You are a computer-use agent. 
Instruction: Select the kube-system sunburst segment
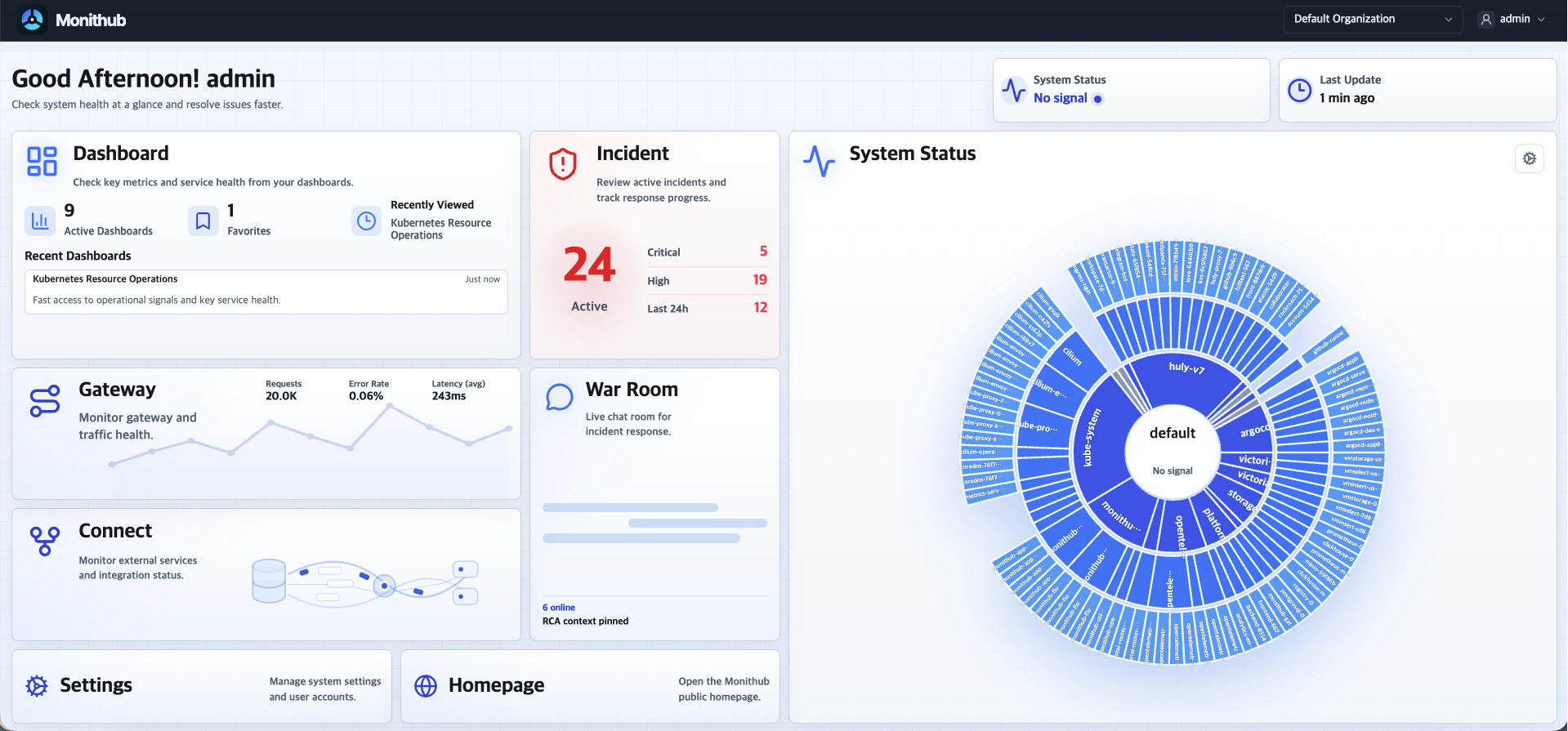(1095, 441)
